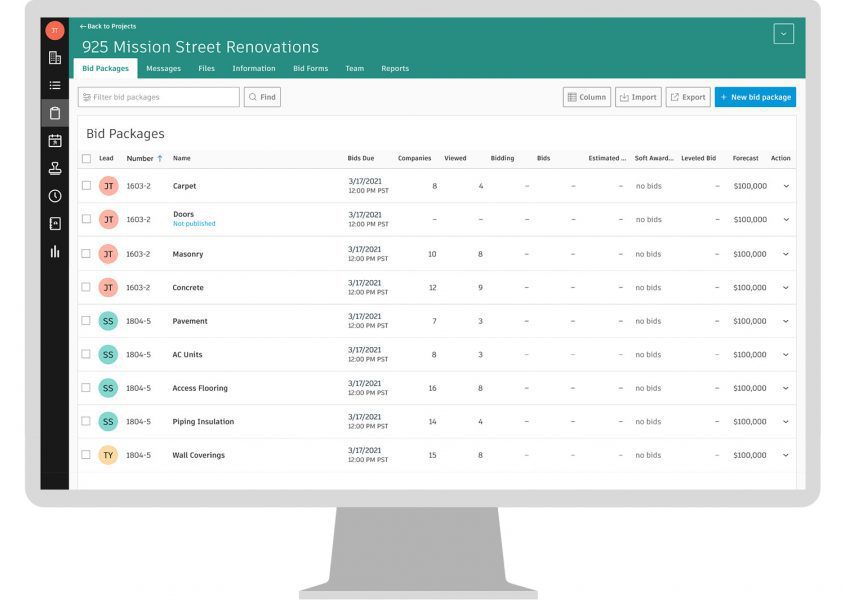Expand actions for the Wall Coverings row
This screenshot has width=845, height=600.
click(x=786, y=454)
